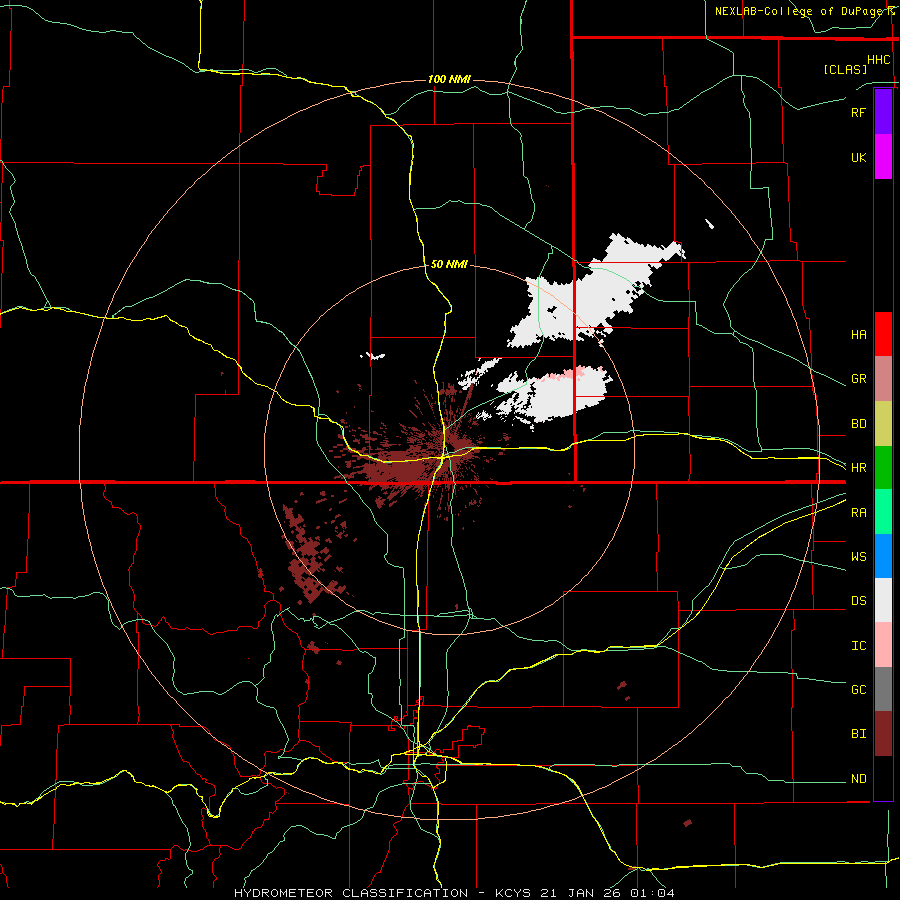Click the BI legend label

tap(859, 734)
